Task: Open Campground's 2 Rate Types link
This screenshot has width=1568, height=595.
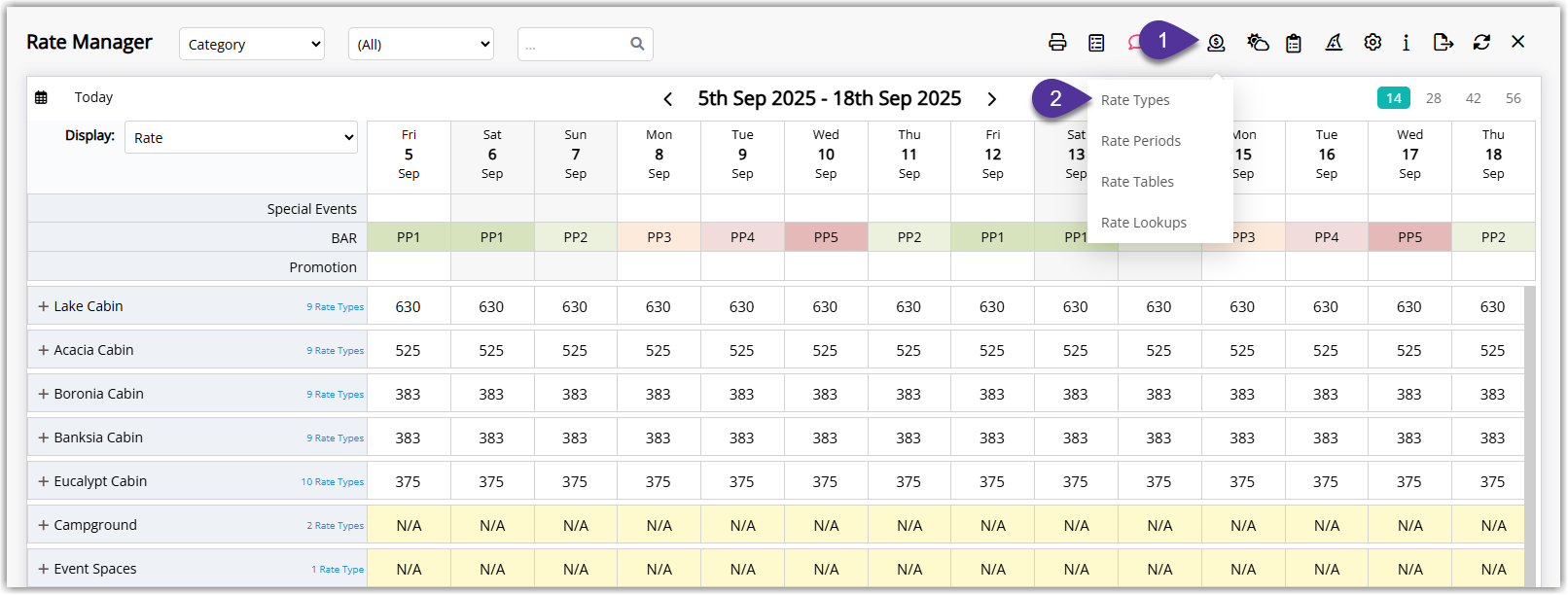Action: tap(336, 526)
